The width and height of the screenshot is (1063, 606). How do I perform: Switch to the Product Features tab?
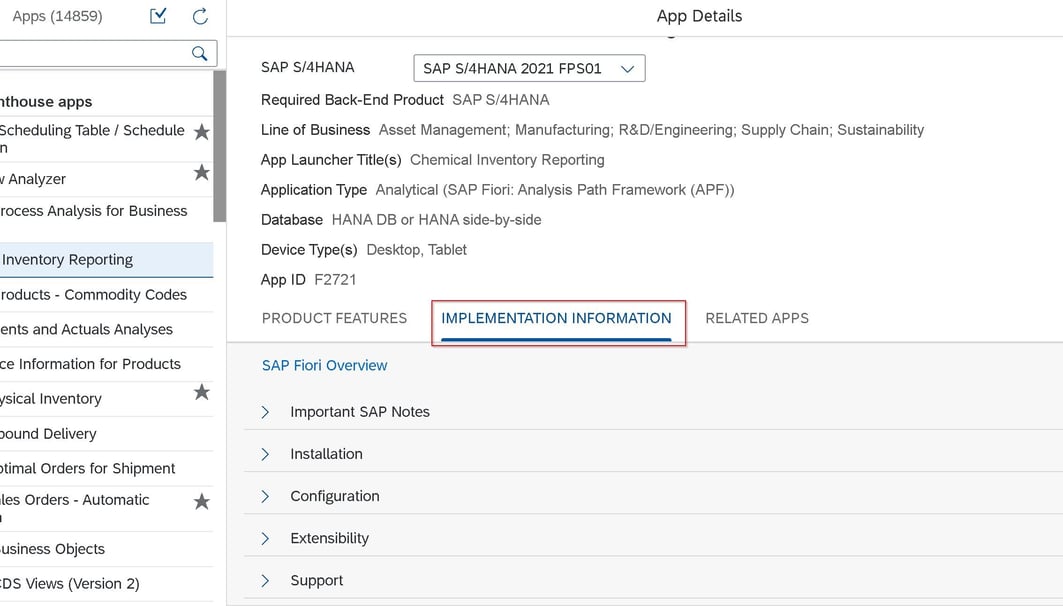(x=334, y=318)
